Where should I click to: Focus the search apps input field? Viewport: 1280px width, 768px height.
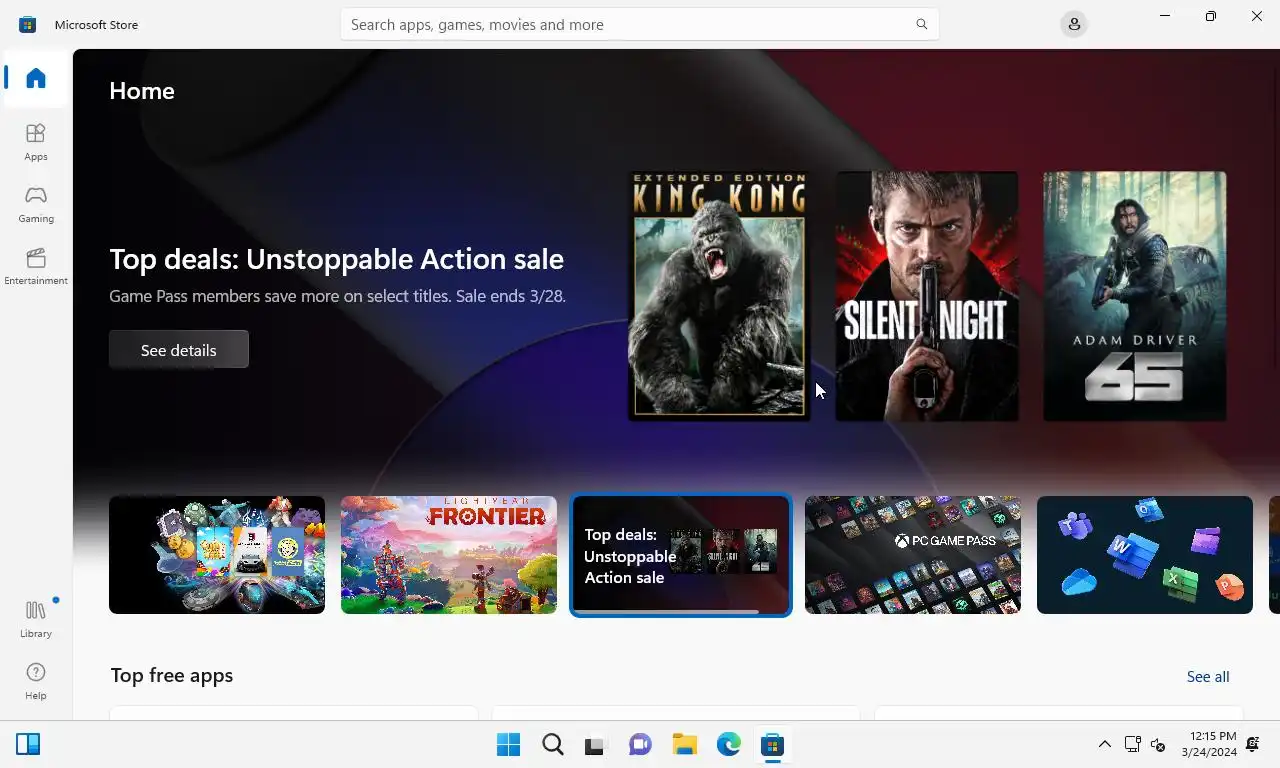[x=639, y=24]
